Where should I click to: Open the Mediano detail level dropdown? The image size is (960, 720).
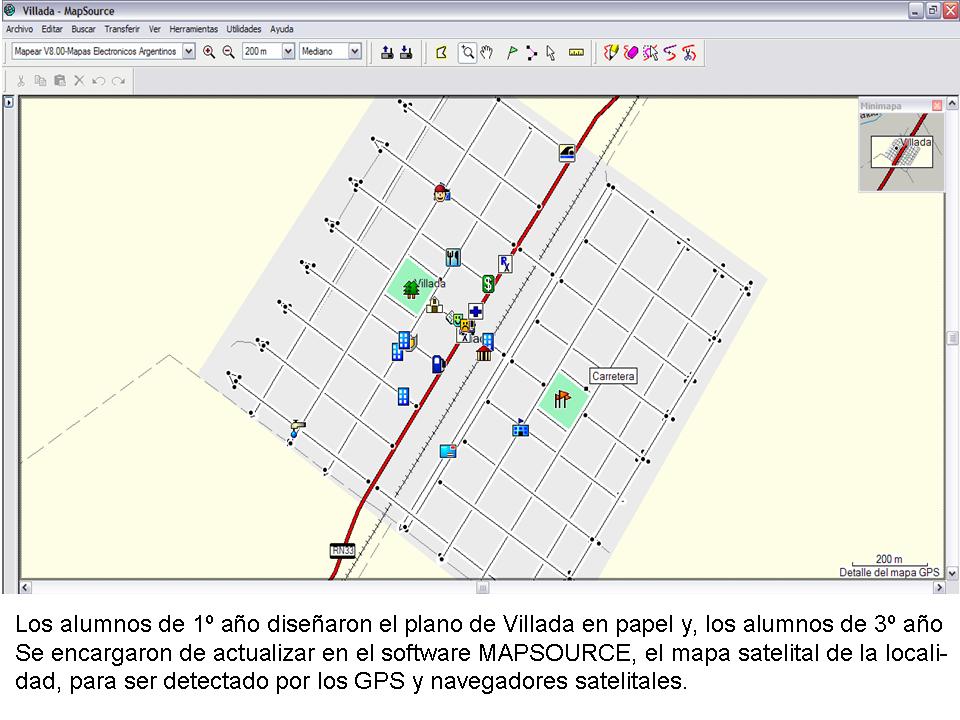coord(354,52)
